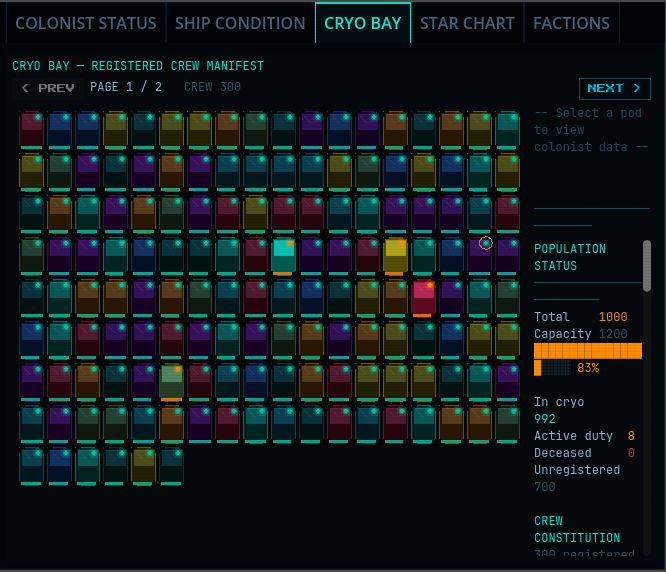Image resolution: width=666 pixels, height=572 pixels.
Task: Choose the last red pod in the third row
Action: (x=508, y=214)
